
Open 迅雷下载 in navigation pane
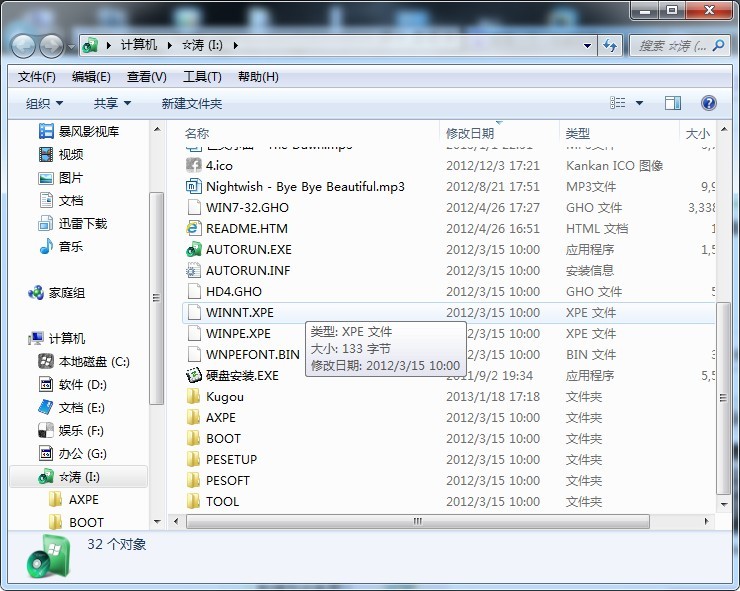[x=73, y=223]
